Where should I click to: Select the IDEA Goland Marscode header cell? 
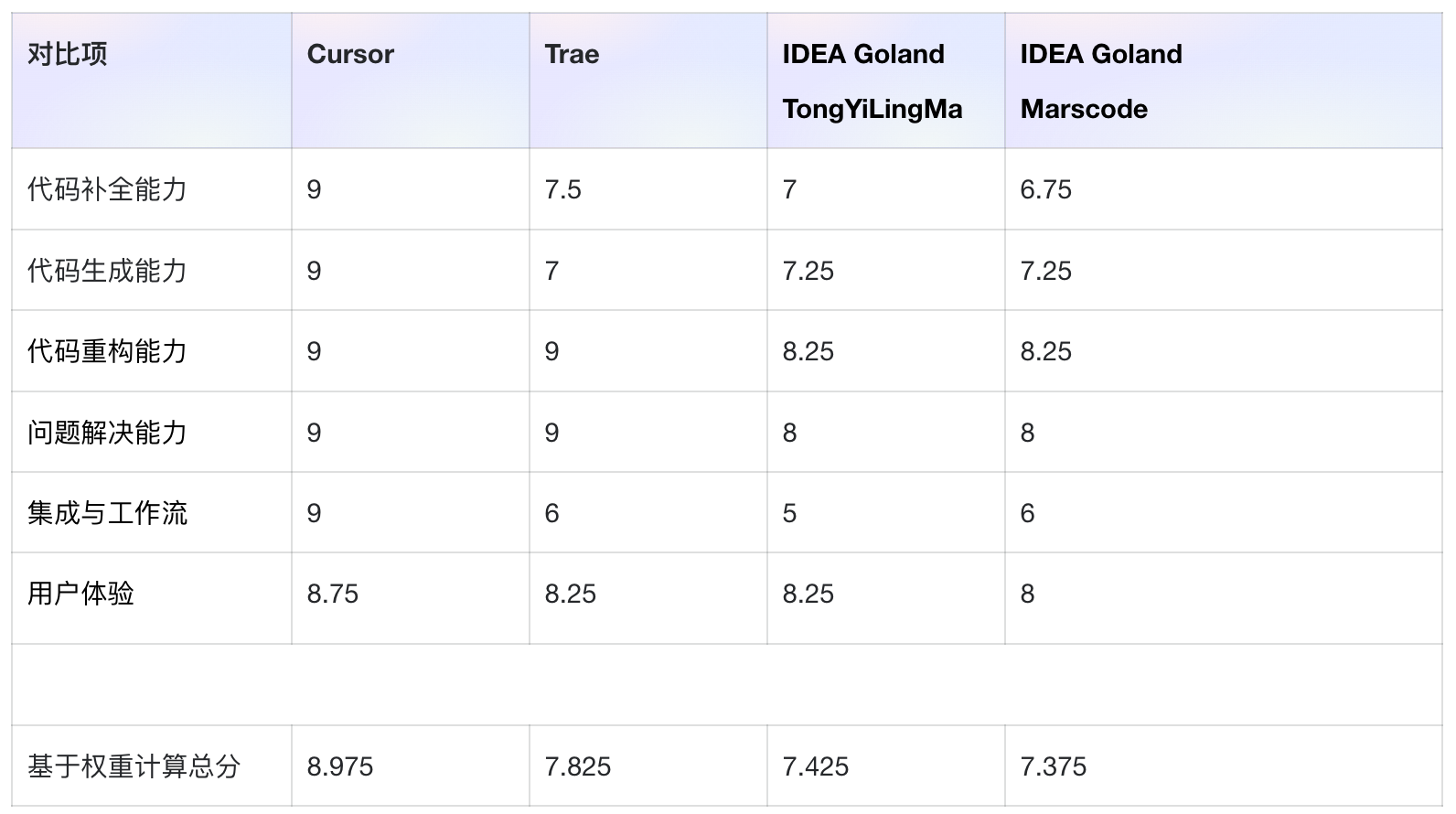pos(1101,81)
